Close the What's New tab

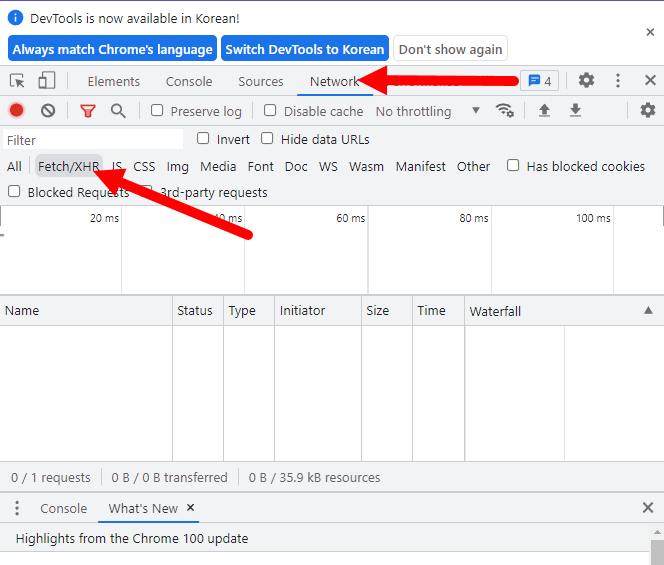coord(191,507)
